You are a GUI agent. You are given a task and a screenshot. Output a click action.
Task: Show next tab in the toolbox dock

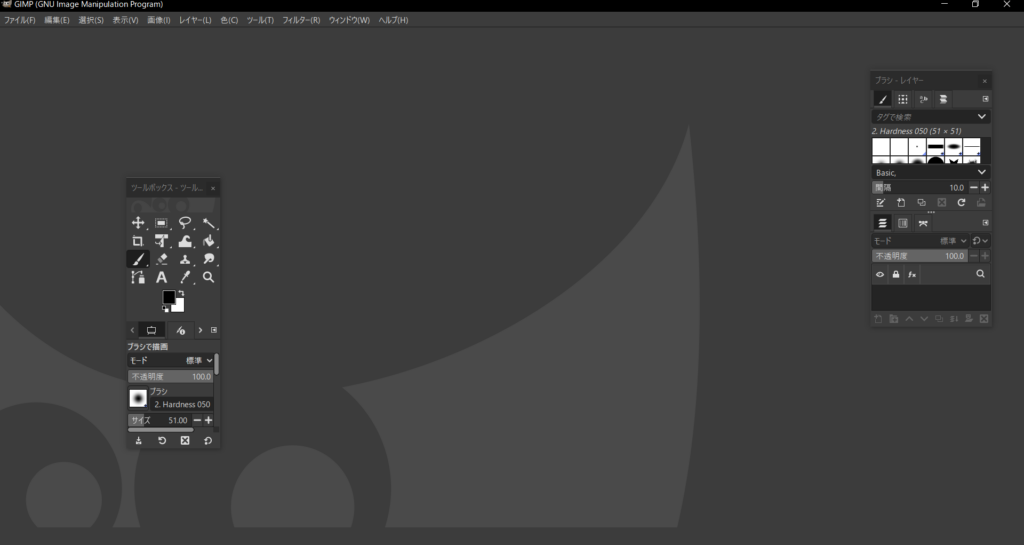tap(200, 330)
